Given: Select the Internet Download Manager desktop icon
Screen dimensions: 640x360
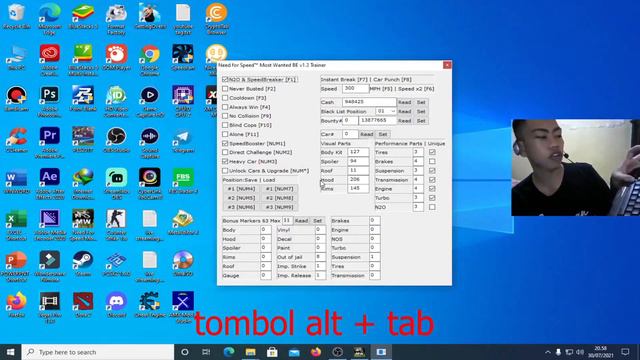Looking at the screenshot, I should (x=83, y=183).
